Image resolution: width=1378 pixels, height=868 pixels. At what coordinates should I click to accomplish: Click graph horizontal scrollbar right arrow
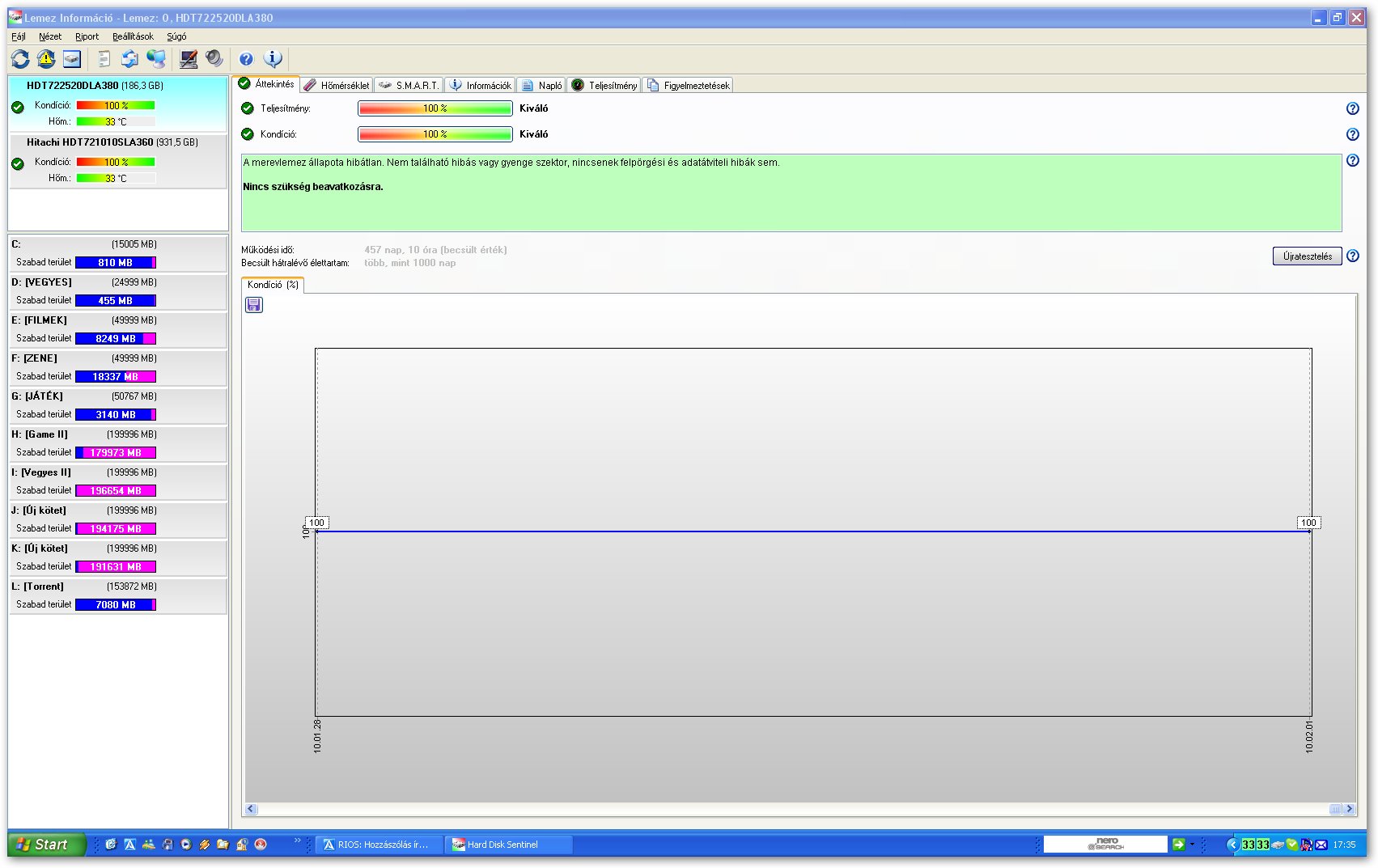tap(1349, 809)
